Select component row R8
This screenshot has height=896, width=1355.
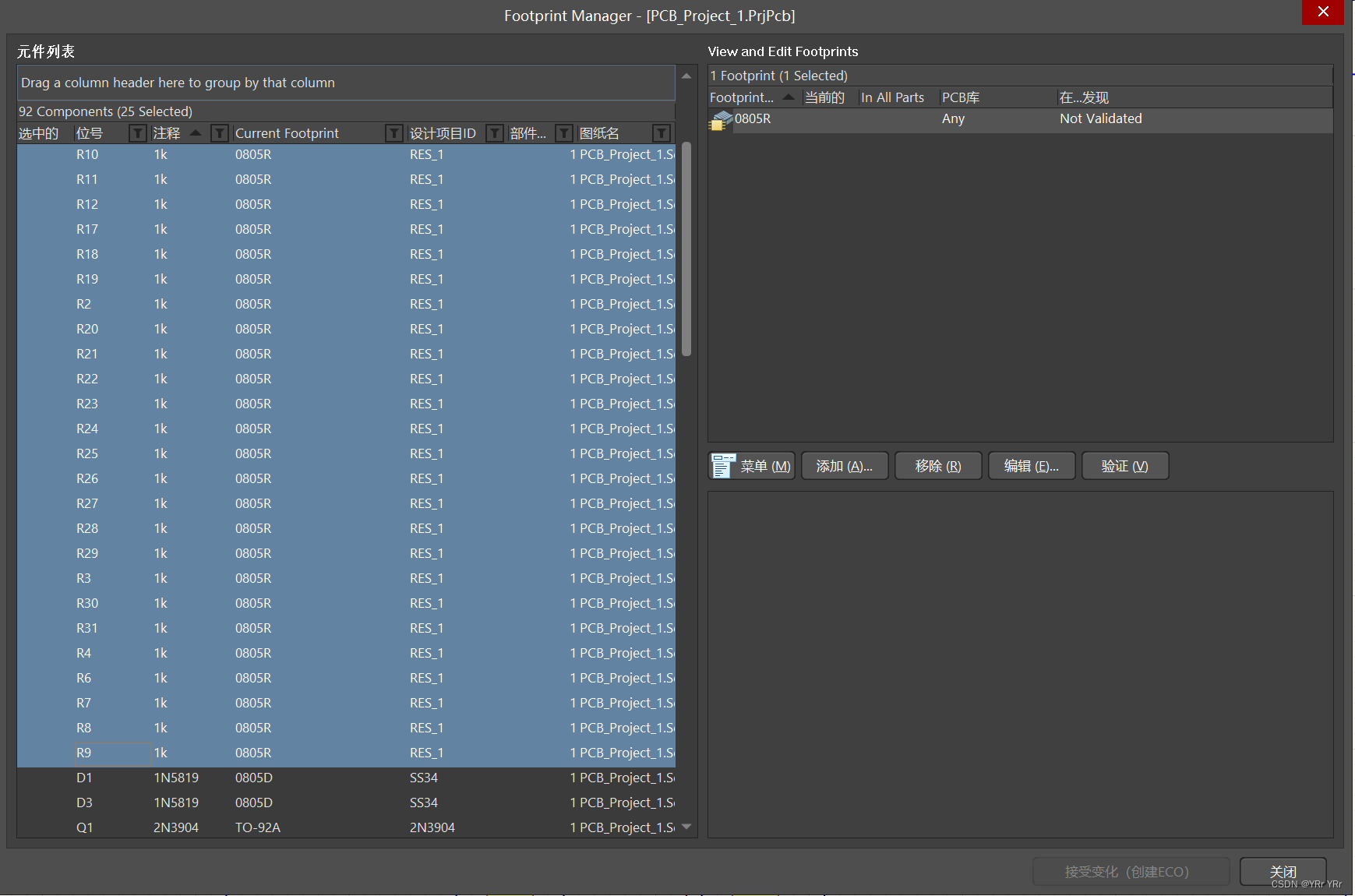coord(346,728)
